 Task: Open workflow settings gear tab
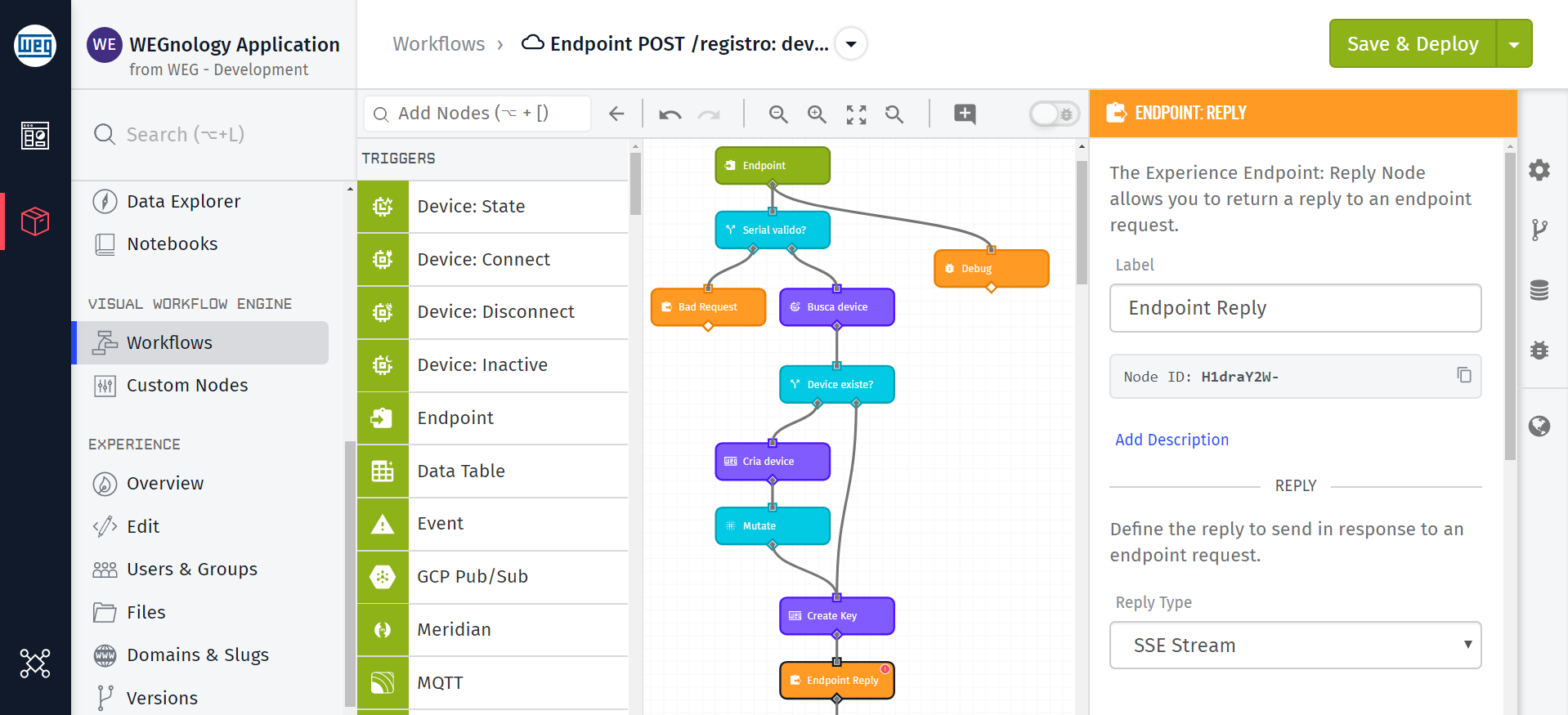point(1539,170)
